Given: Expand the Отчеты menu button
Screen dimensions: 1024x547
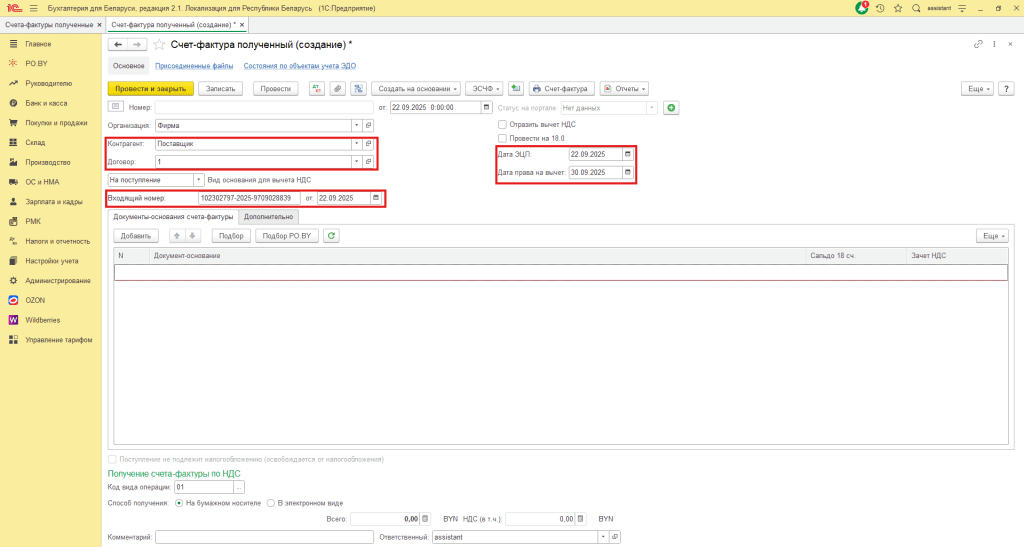Looking at the screenshot, I should click(x=624, y=89).
